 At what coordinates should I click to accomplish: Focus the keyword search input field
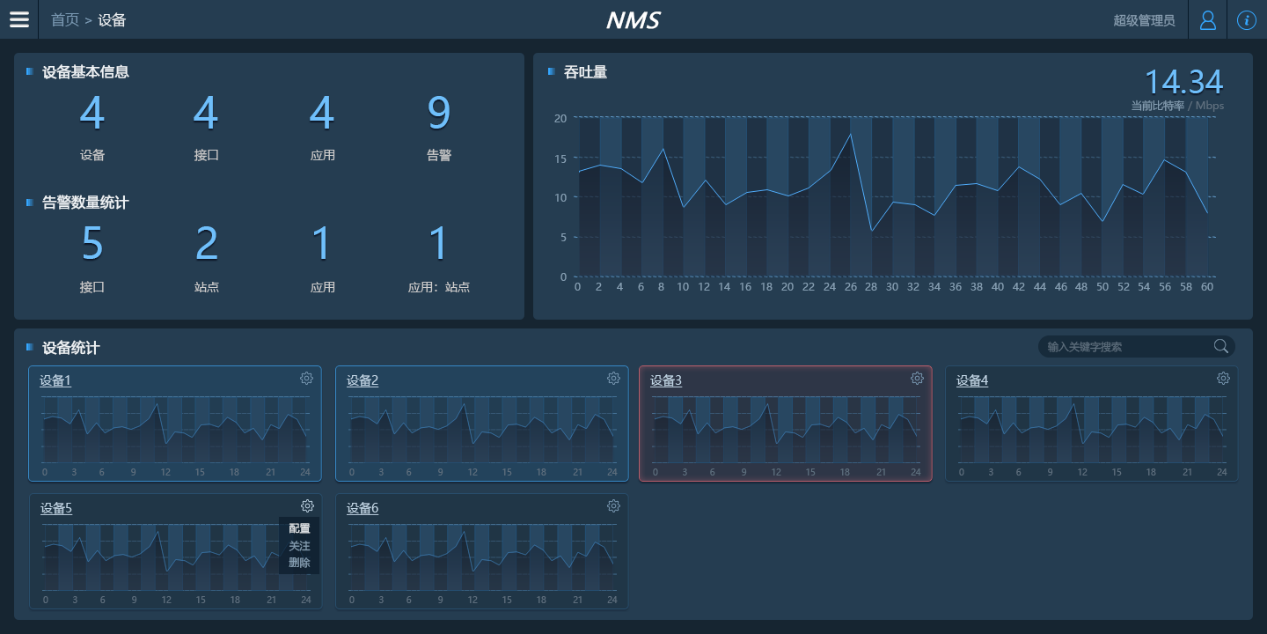click(x=1125, y=347)
